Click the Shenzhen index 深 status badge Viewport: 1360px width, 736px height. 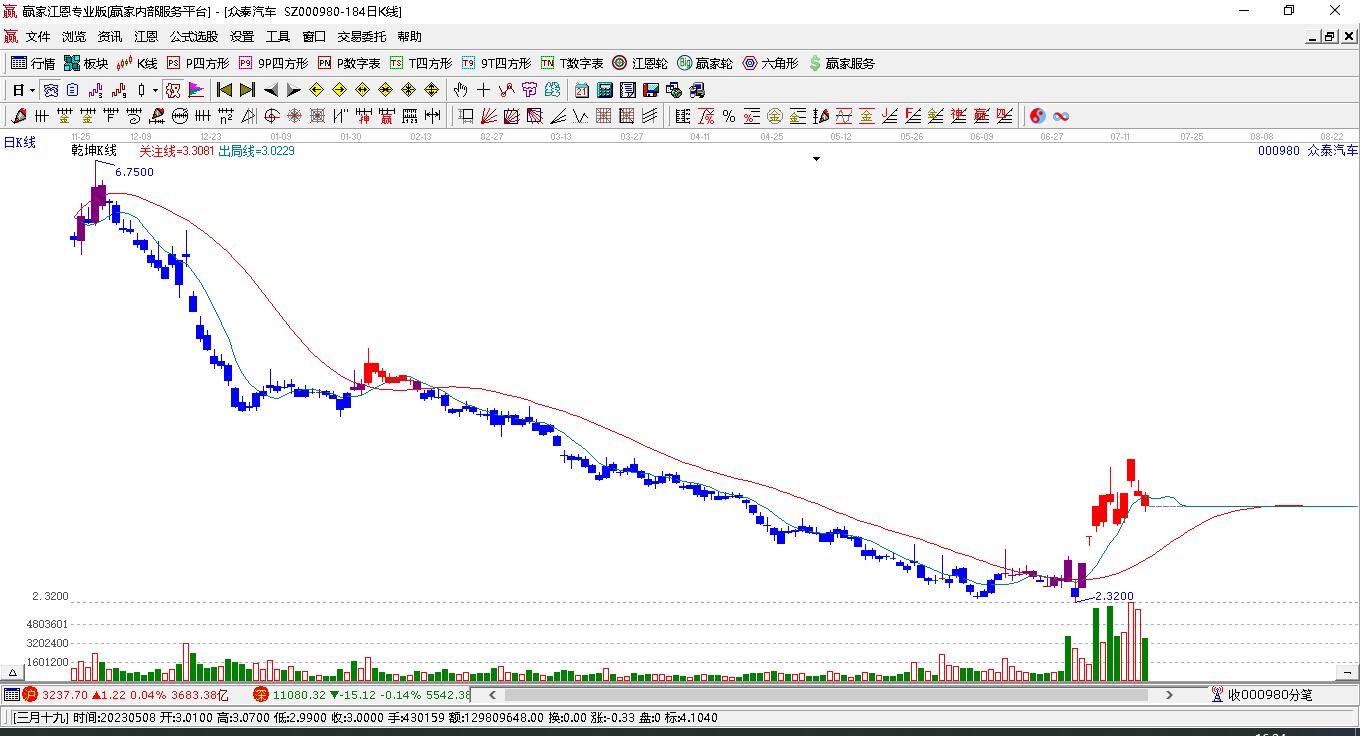260,695
